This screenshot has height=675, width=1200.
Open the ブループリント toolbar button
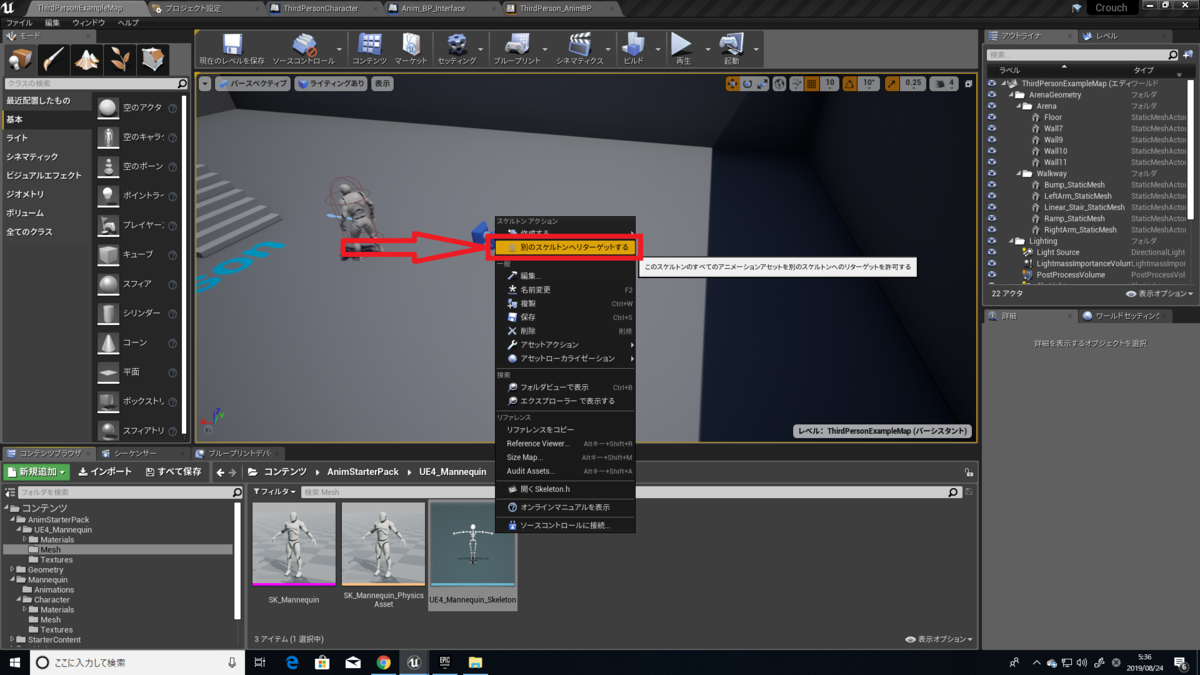click(516, 49)
